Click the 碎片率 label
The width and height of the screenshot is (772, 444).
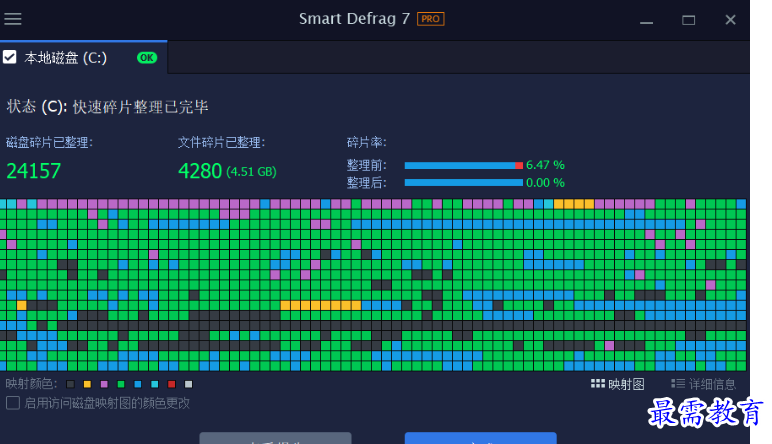366,143
